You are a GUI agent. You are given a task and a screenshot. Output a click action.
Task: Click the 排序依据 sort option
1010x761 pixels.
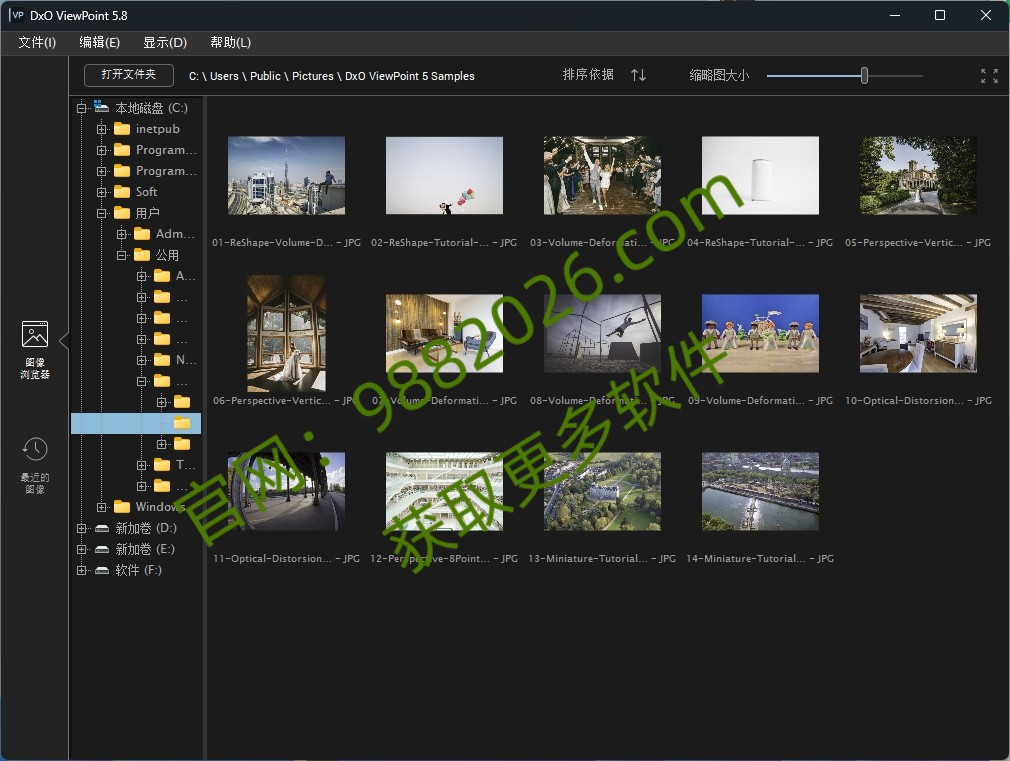[588, 75]
